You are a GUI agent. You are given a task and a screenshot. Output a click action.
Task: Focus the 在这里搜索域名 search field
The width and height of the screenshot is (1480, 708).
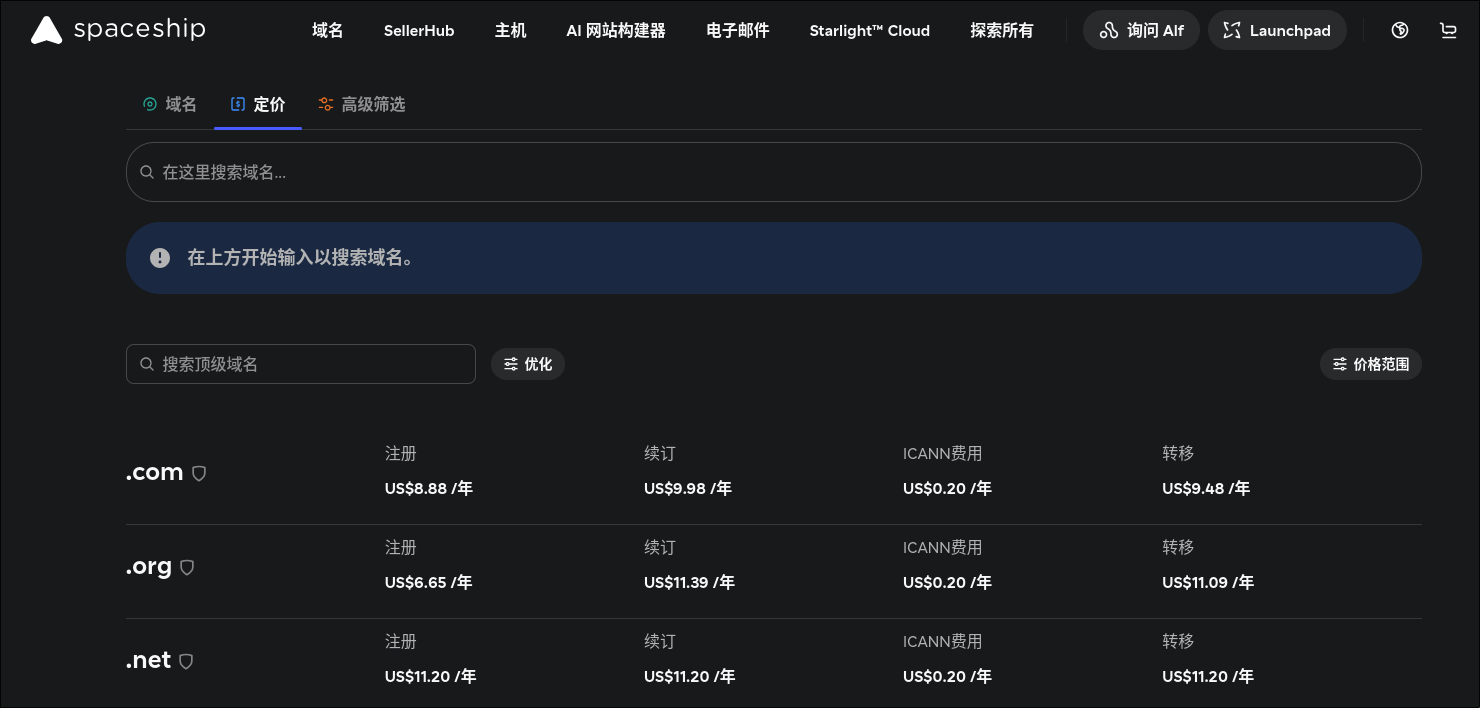pos(773,172)
